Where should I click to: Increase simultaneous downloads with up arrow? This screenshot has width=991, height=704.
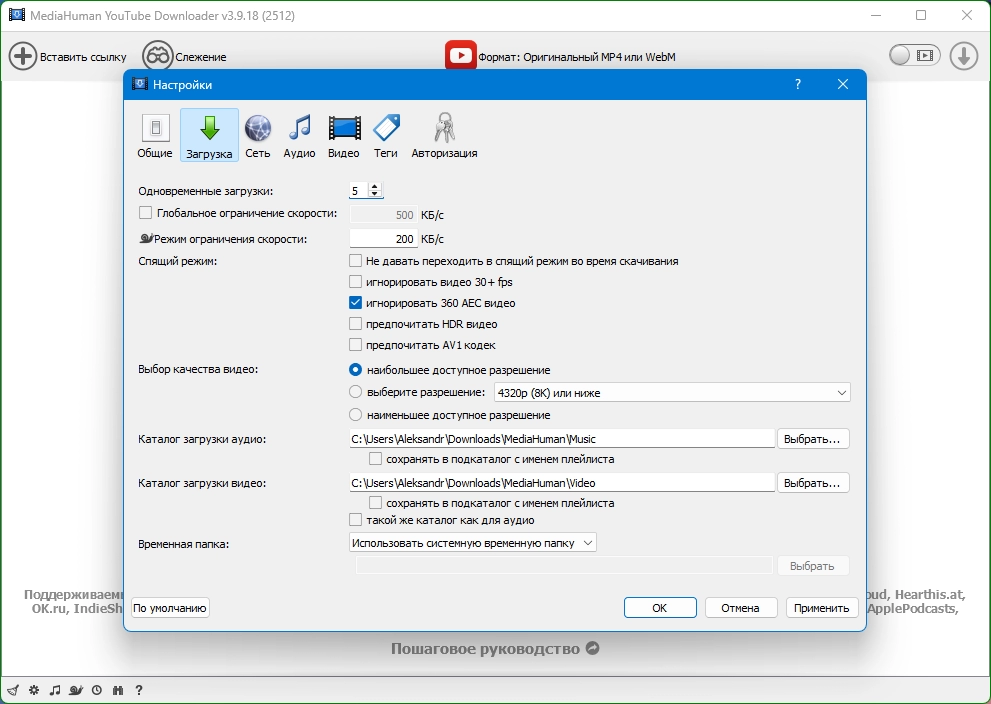click(375, 186)
